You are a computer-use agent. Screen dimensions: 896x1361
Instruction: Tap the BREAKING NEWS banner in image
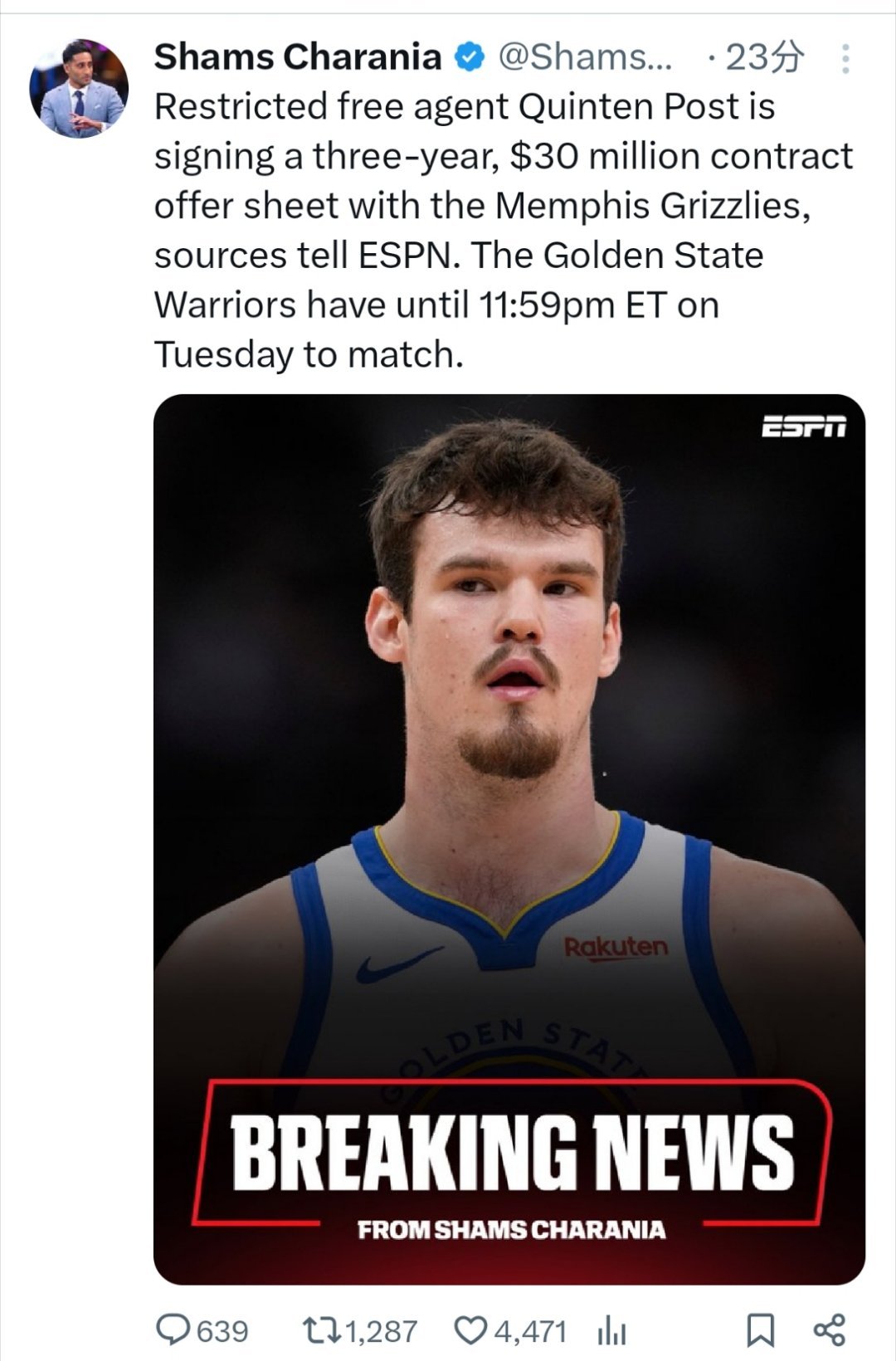pyautogui.click(x=512, y=1152)
